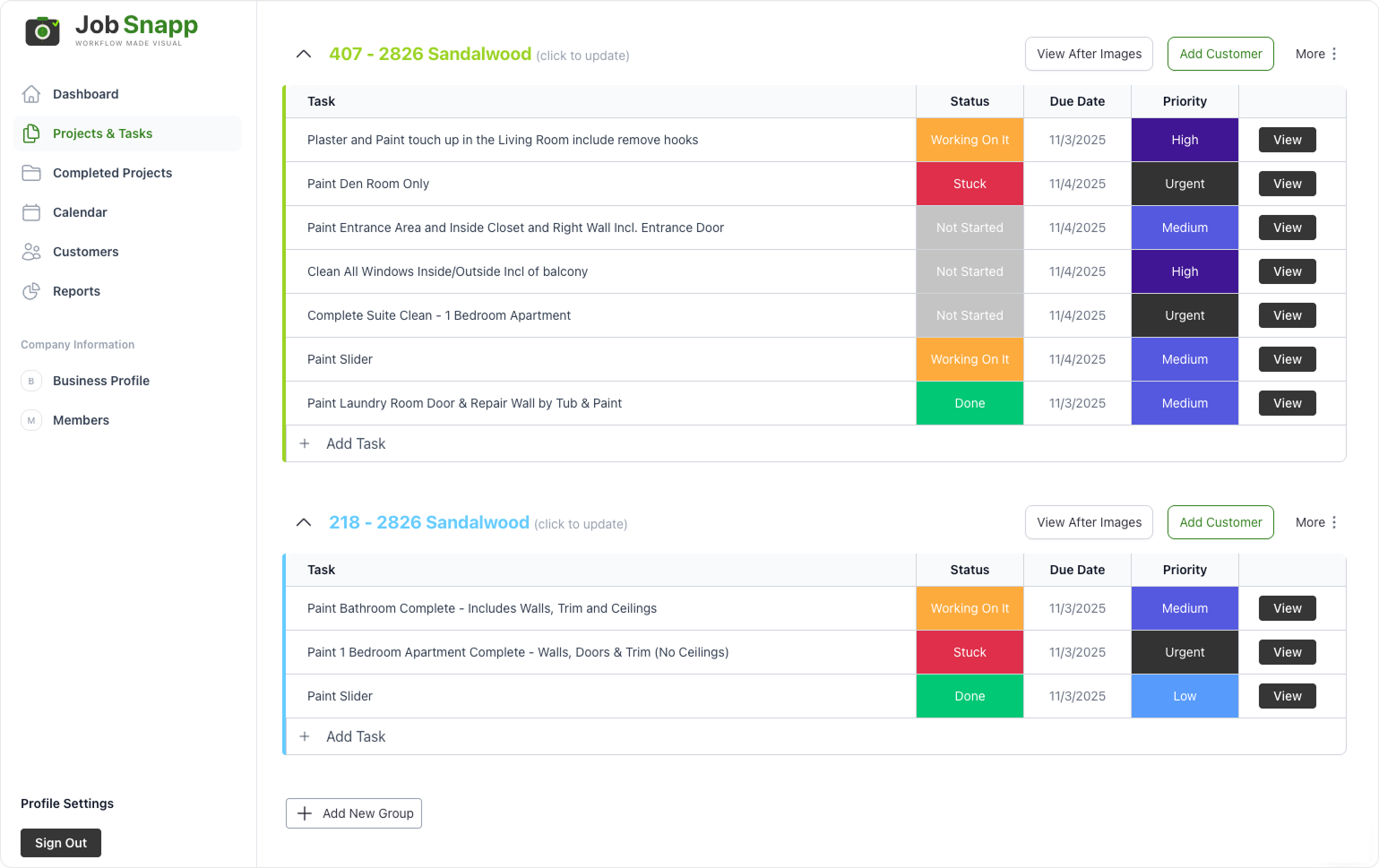Collapse the 407 - 2826 Sandalwood group

304,54
